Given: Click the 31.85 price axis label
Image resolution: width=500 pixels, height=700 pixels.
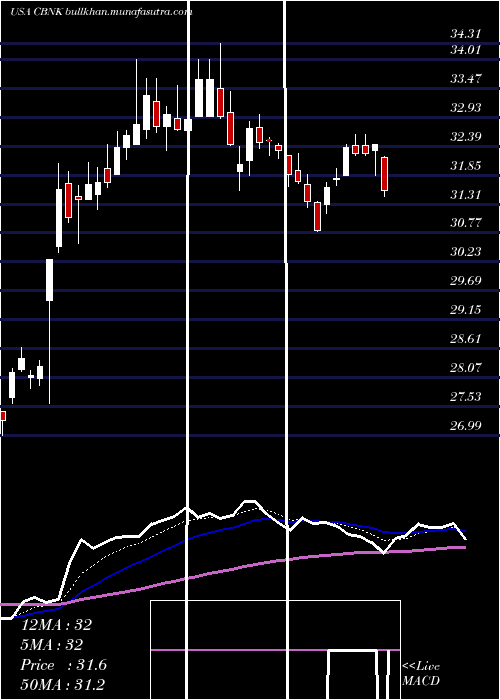Looking at the screenshot, I should pyautogui.click(x=466, y=166).
